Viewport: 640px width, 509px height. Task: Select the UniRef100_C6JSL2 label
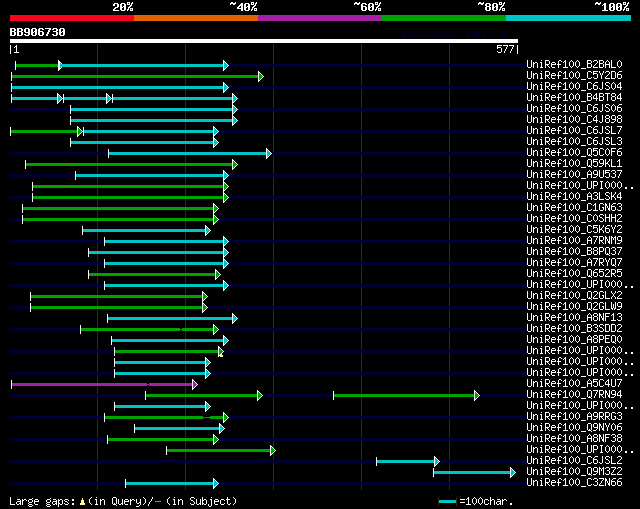574,461
